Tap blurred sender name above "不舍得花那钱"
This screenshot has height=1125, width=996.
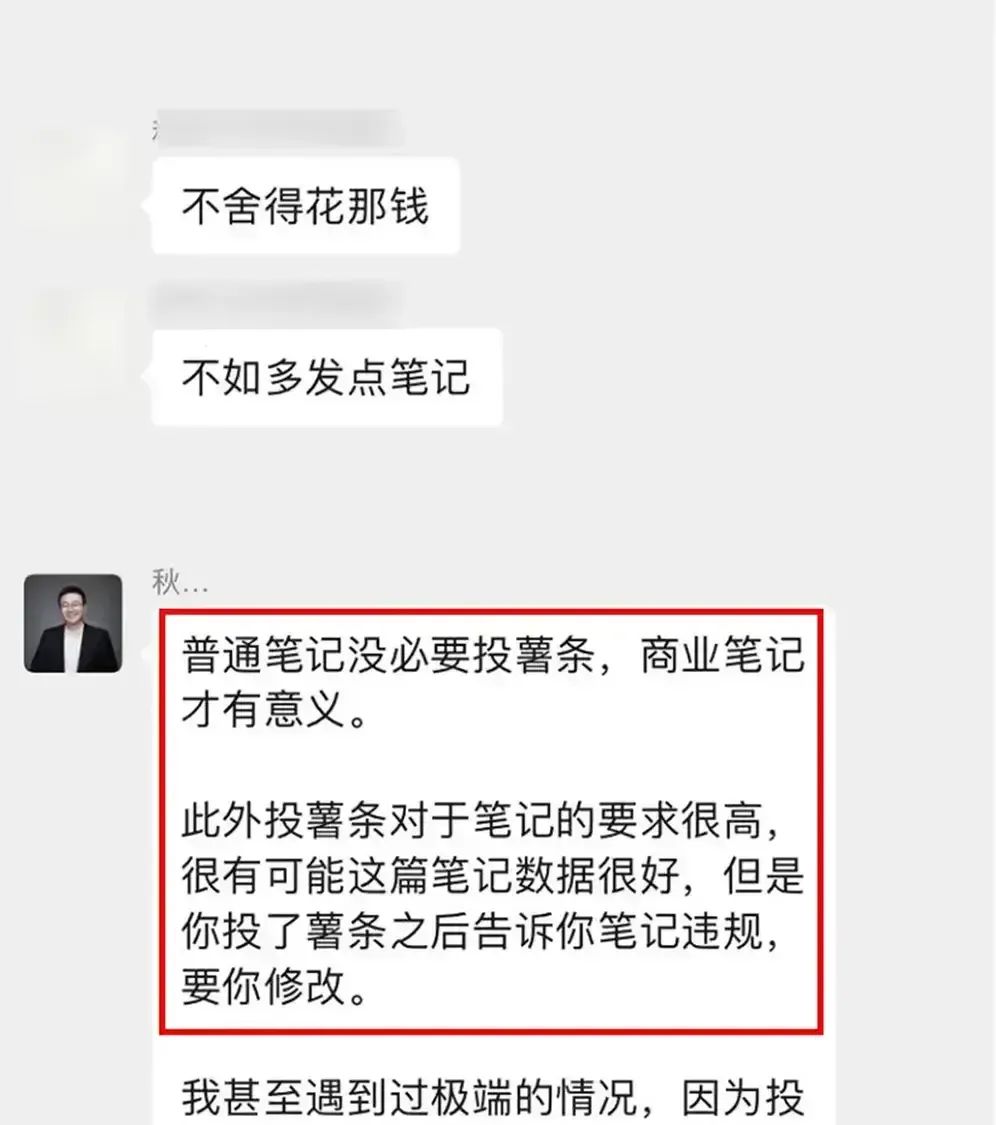(278, 129)
